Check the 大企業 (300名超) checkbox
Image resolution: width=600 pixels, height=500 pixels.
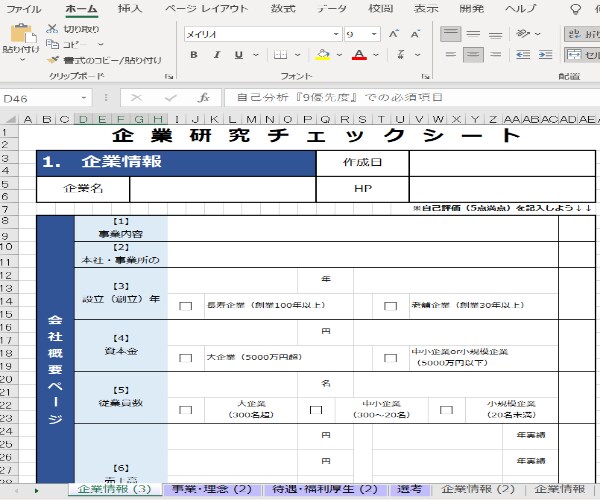(186, 410)
